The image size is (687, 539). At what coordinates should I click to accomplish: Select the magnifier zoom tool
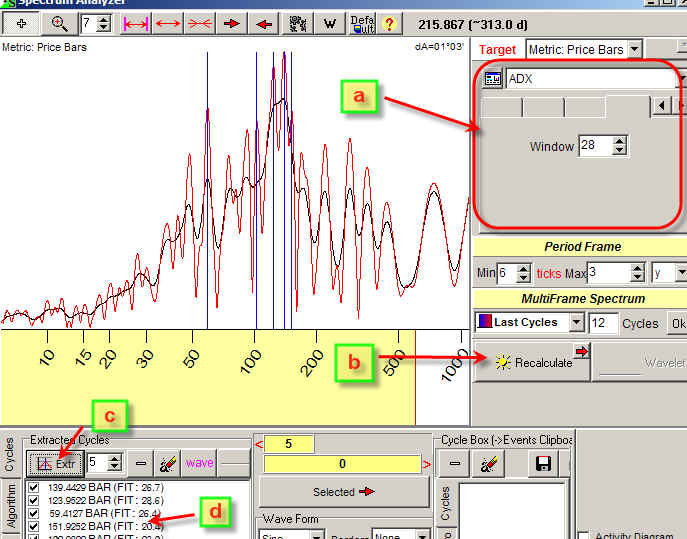[59, 22]
